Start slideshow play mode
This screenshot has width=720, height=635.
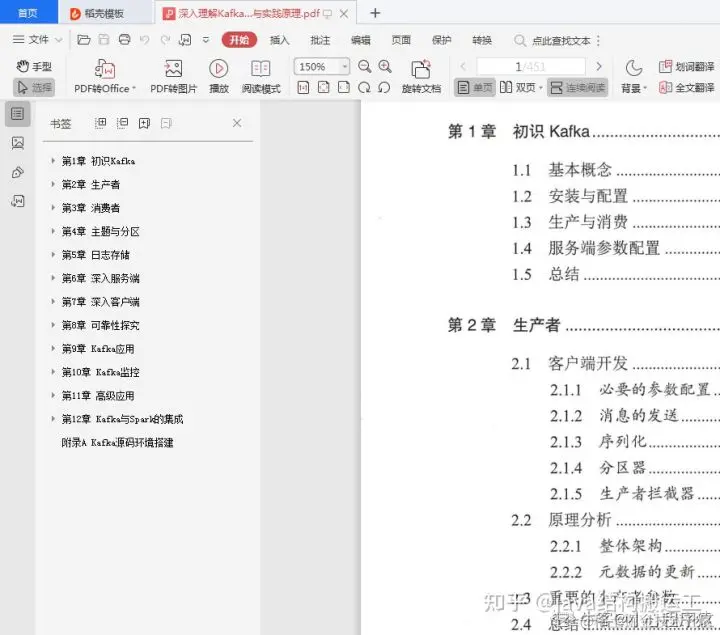click(x=219, y=76)
